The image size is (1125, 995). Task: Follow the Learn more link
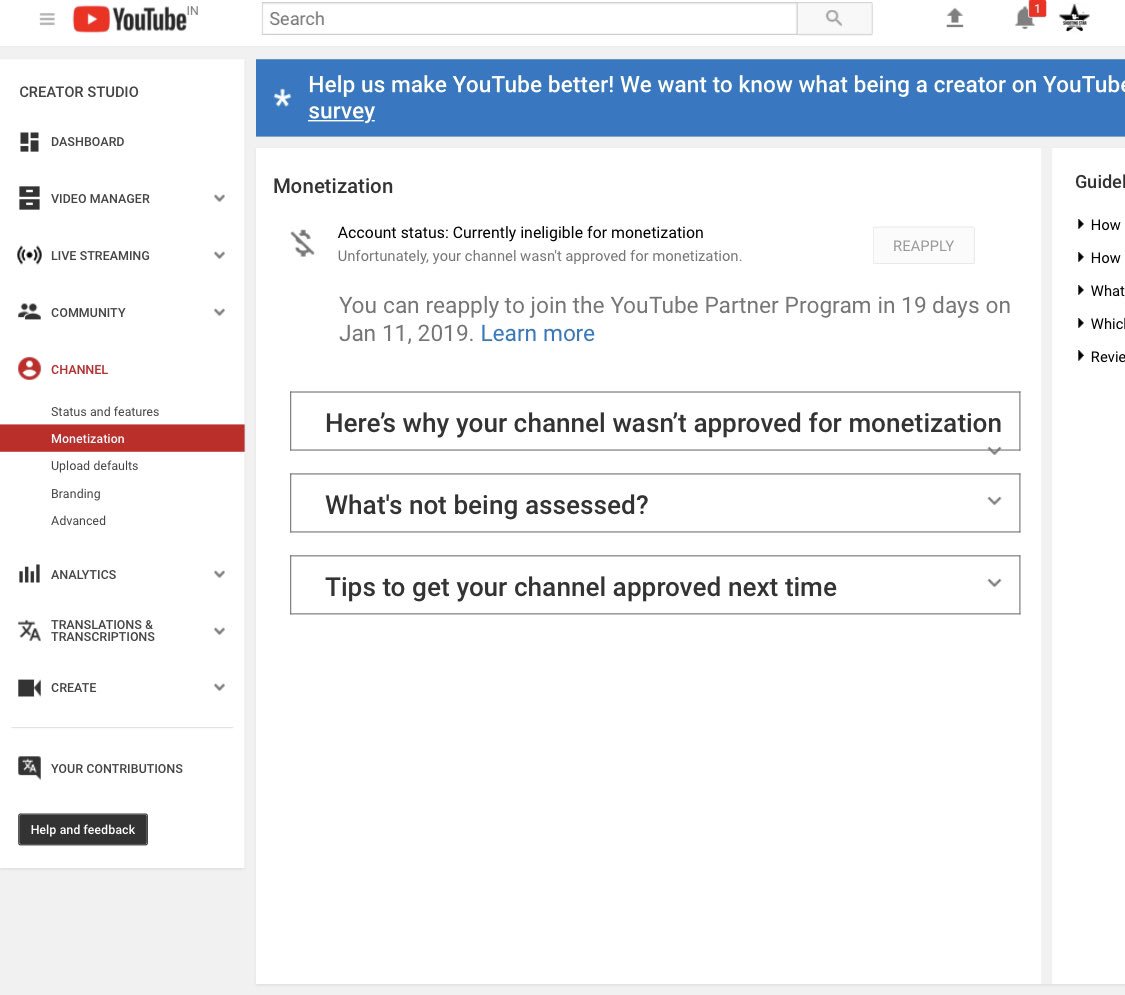537,334
